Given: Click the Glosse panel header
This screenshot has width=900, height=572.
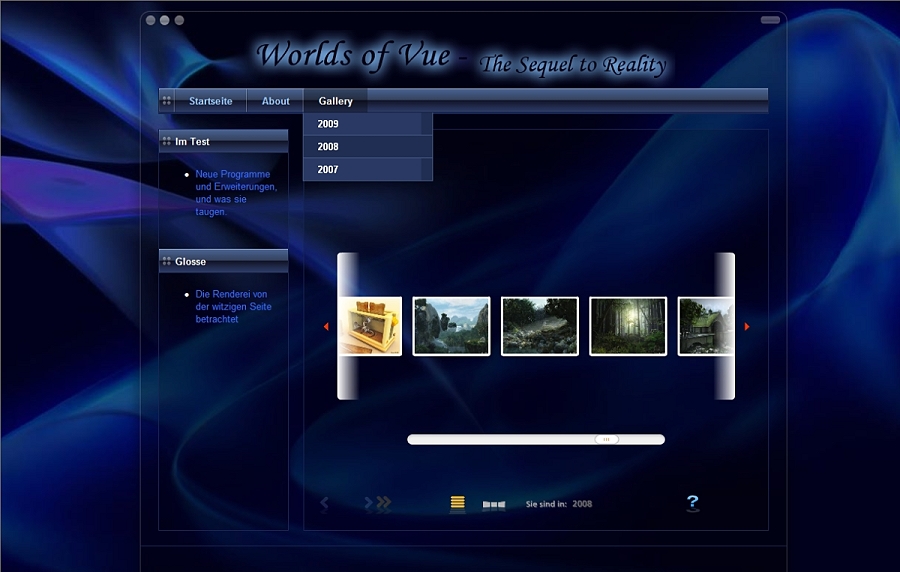Looking at the screenshot, I should click(223, 261).
